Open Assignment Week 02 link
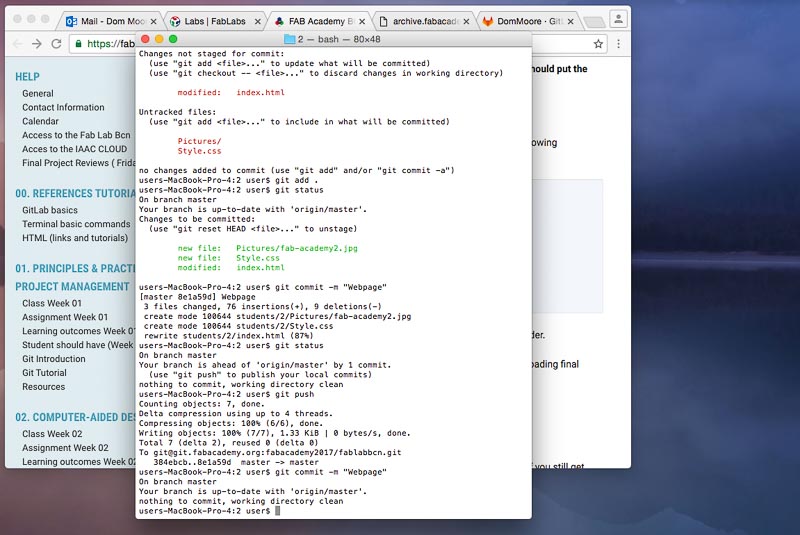 (65, 448)
